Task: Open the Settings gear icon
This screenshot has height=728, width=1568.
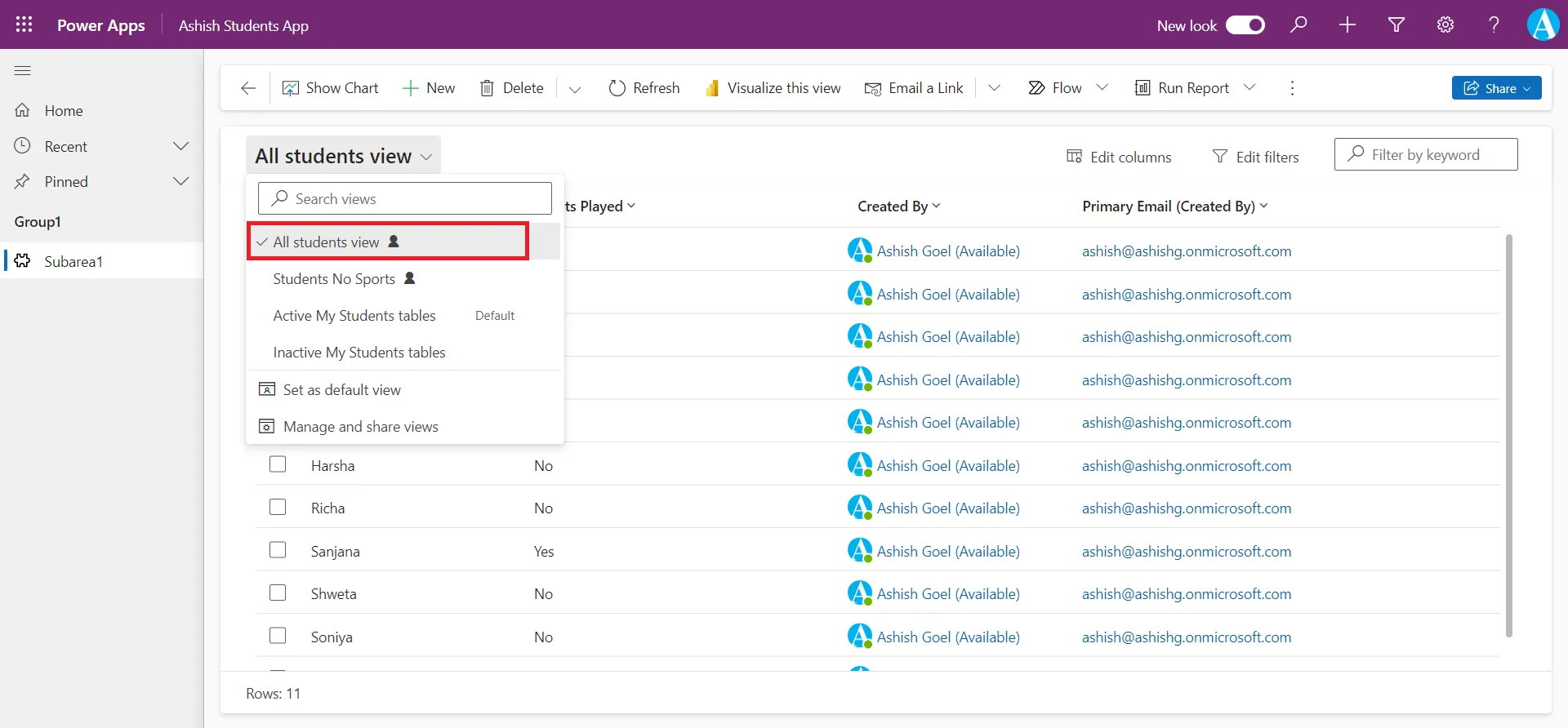Action: click(1445, 24)
